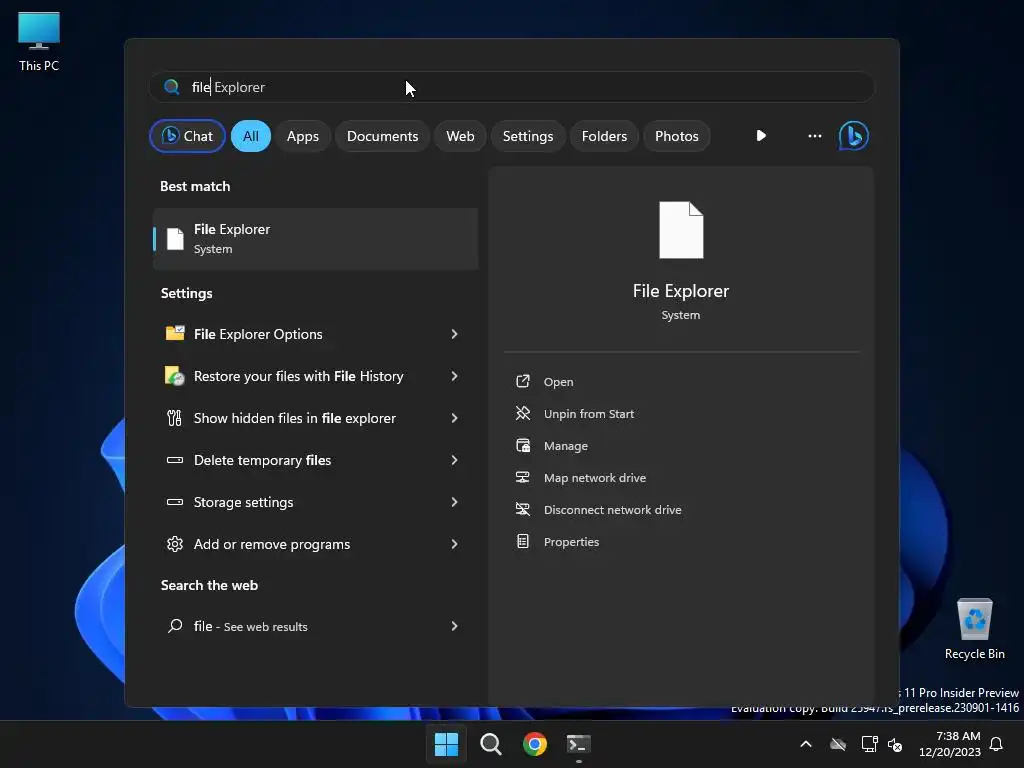This screenshot has height=768, width=1024.
Task: Click 'file - See web results' text
Action: pyautogui.click(x=251, y=626)
